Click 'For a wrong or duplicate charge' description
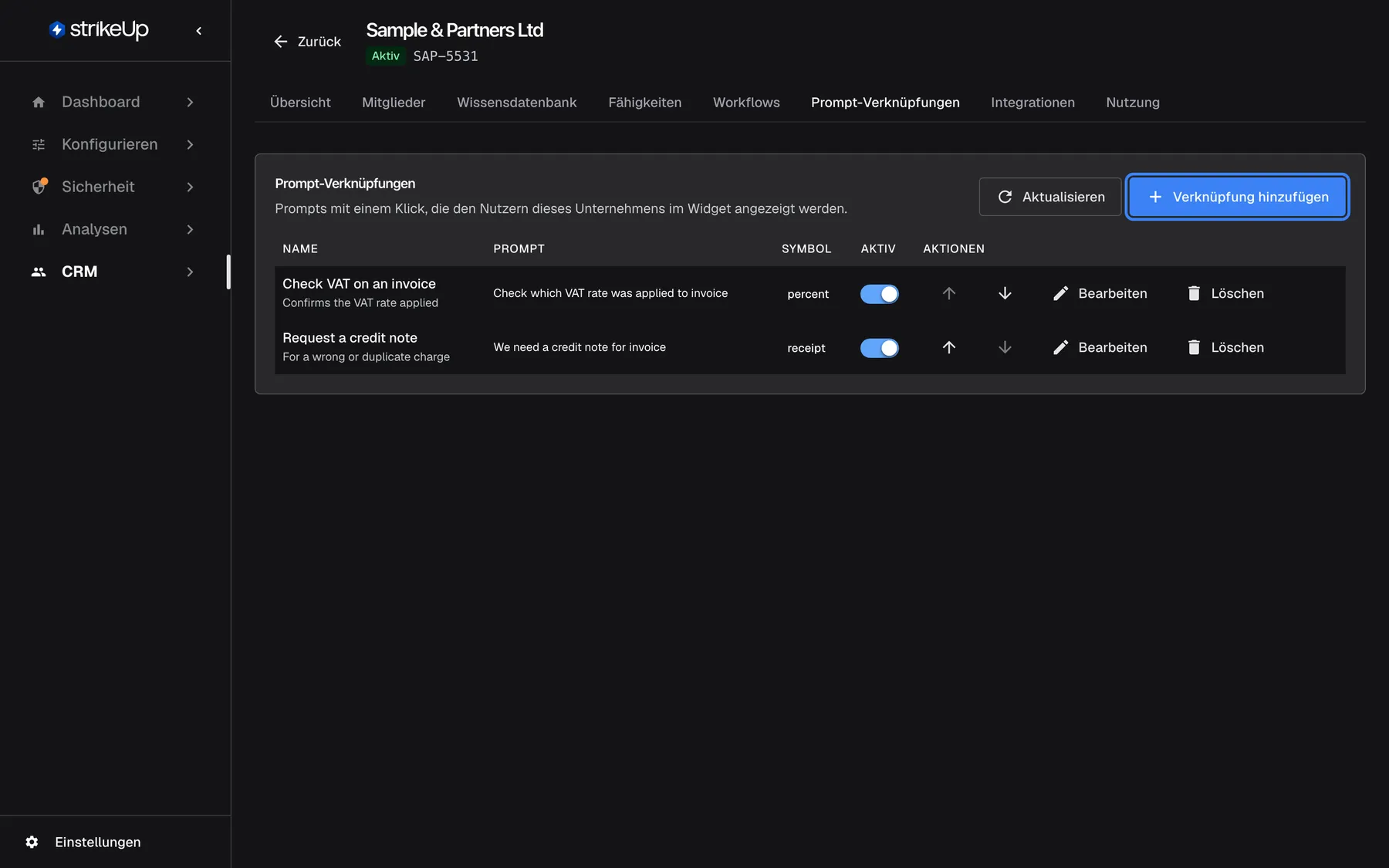Screen dimensions: 1389x868 [x=366, y=356]
